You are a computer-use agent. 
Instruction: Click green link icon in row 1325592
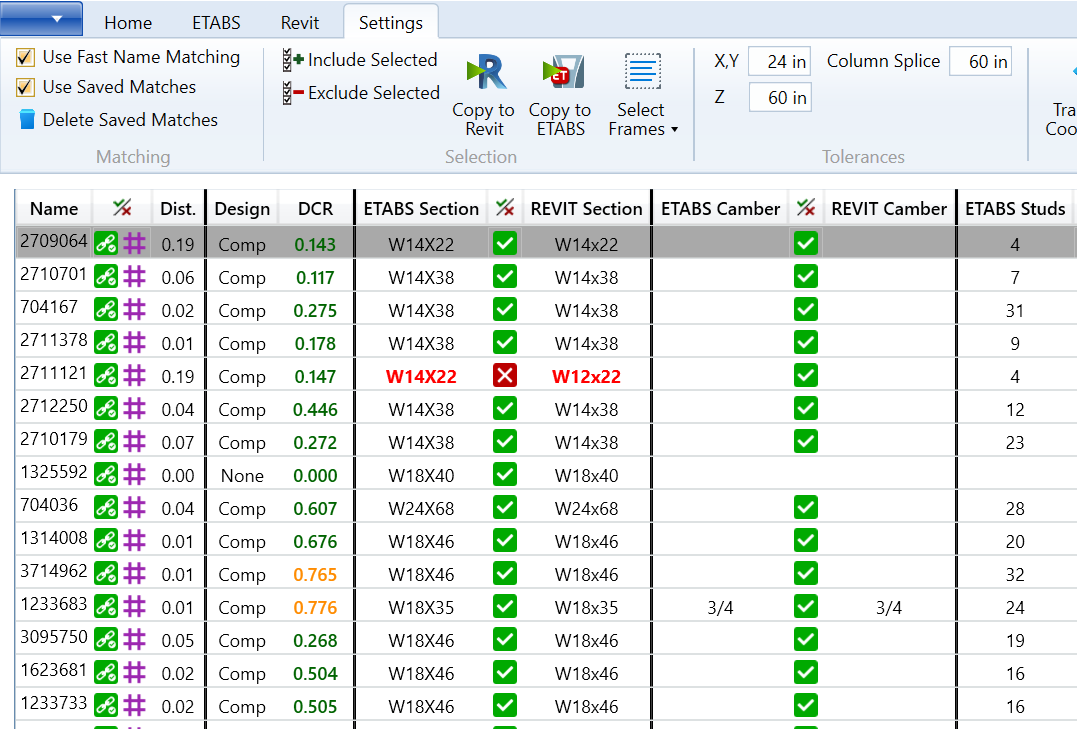tap(106, 474)
